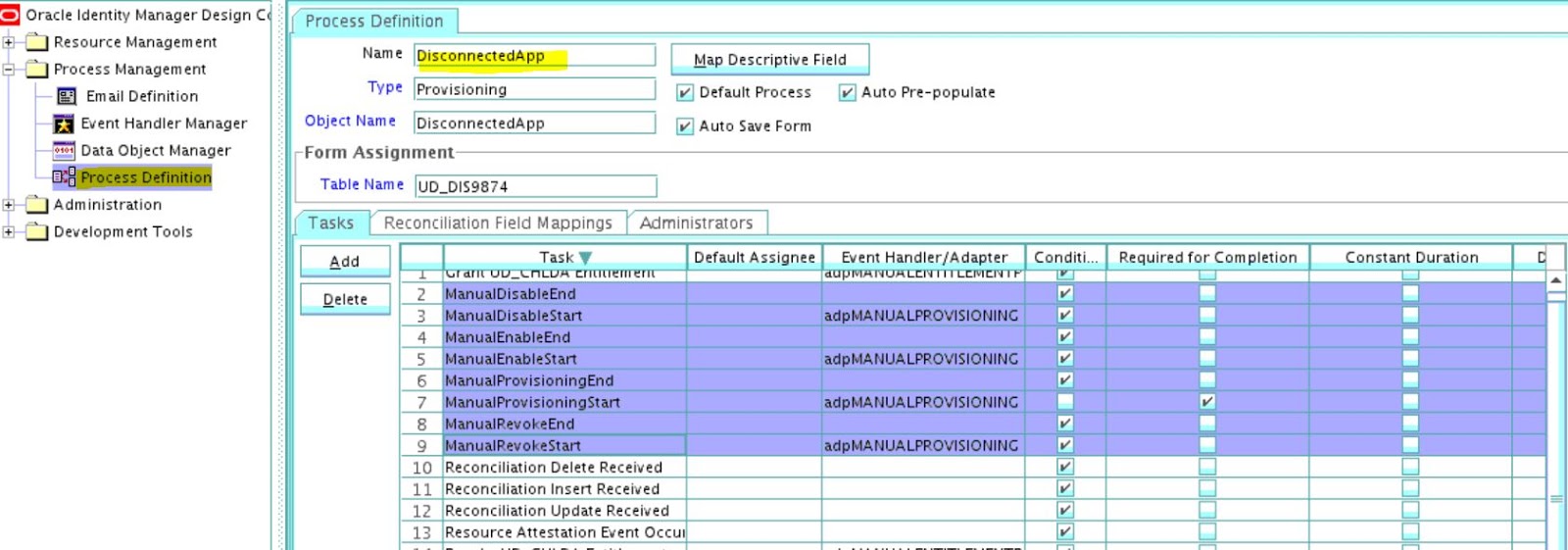Click row number 10 in tasks table
Image resolution: width=1568 pixels, height=550 pixels.
click(x=421, y=467)
